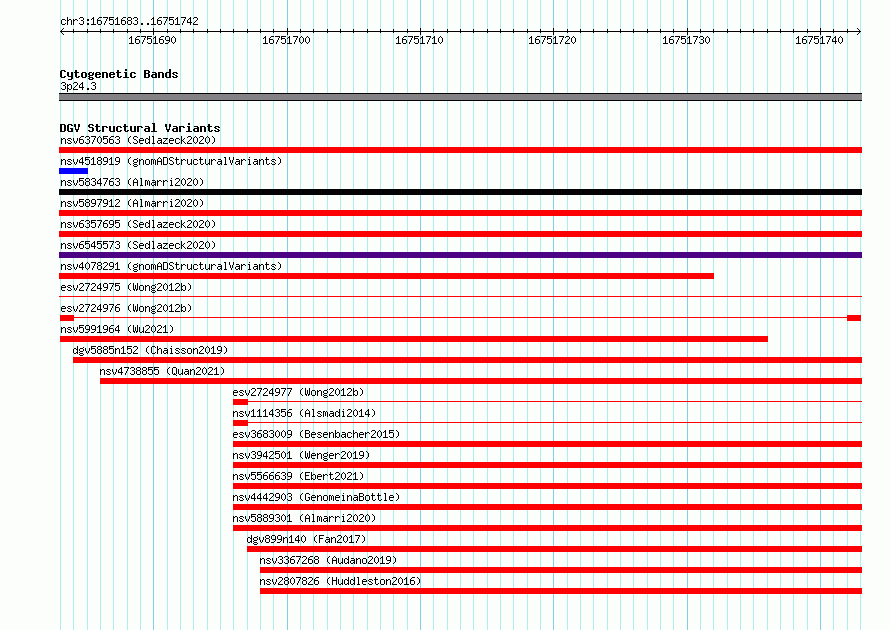Click the esv3683009 (Besenbacher2015) label
Screen dimensions: 890x630
tap(316, 434)
